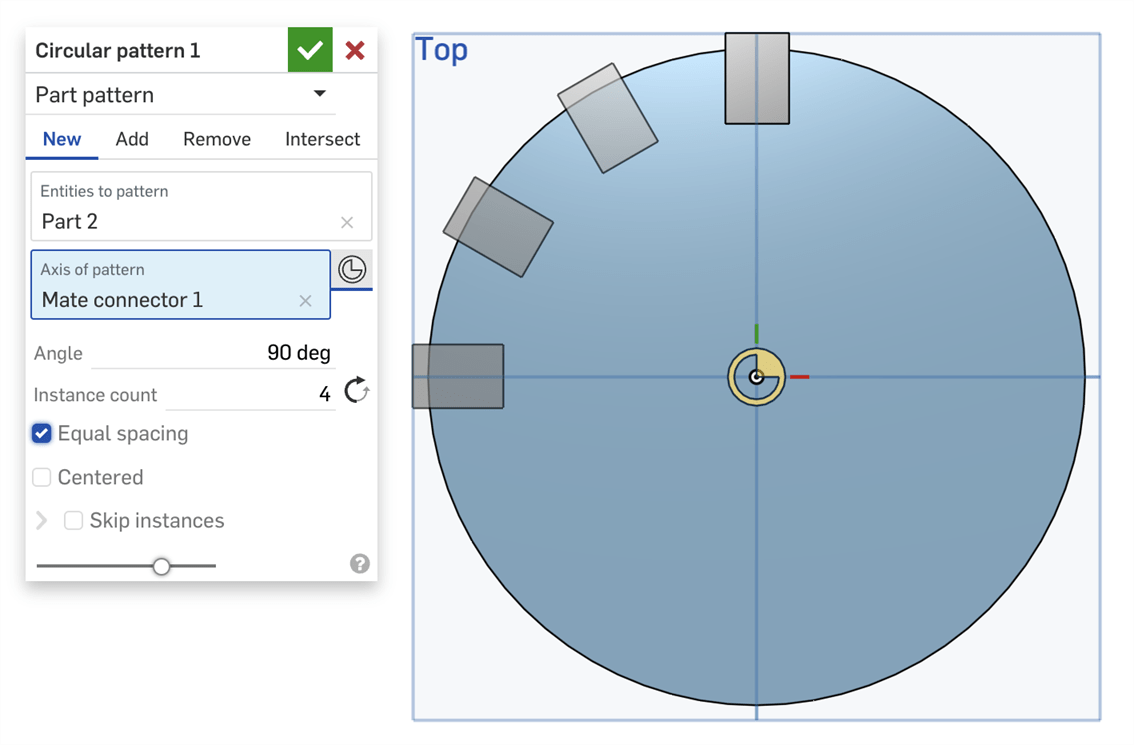Click the final preview slider handle
1134x745 pixels.
[161, 566]
